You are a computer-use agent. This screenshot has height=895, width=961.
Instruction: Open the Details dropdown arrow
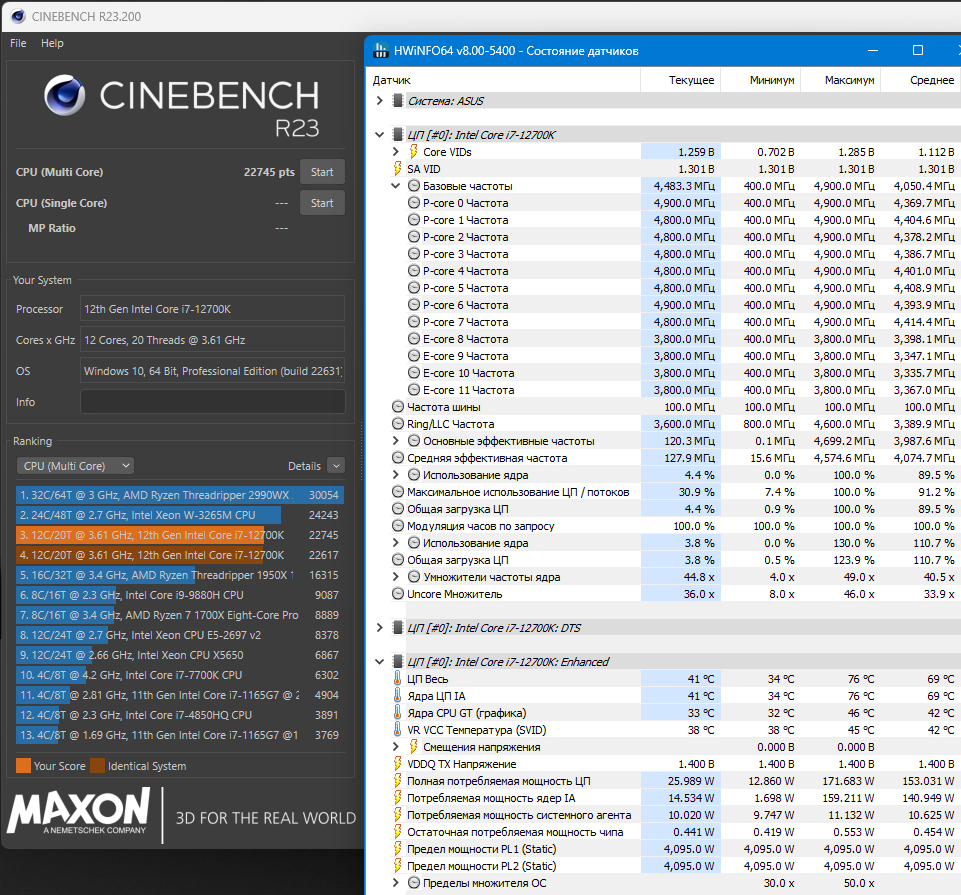pos(336,466)
